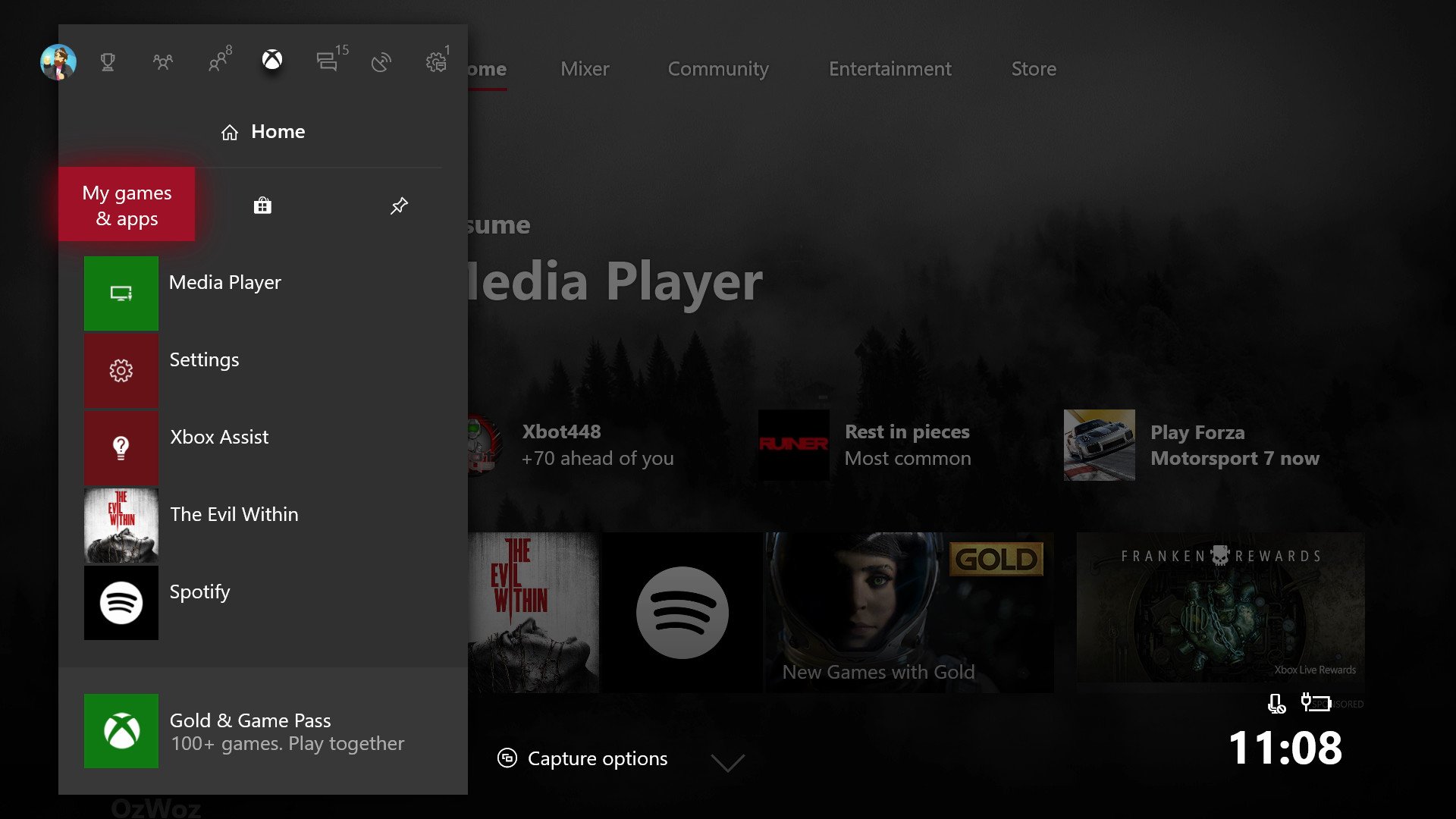Open The Evil Within dashboard tile

coord(534,613)
